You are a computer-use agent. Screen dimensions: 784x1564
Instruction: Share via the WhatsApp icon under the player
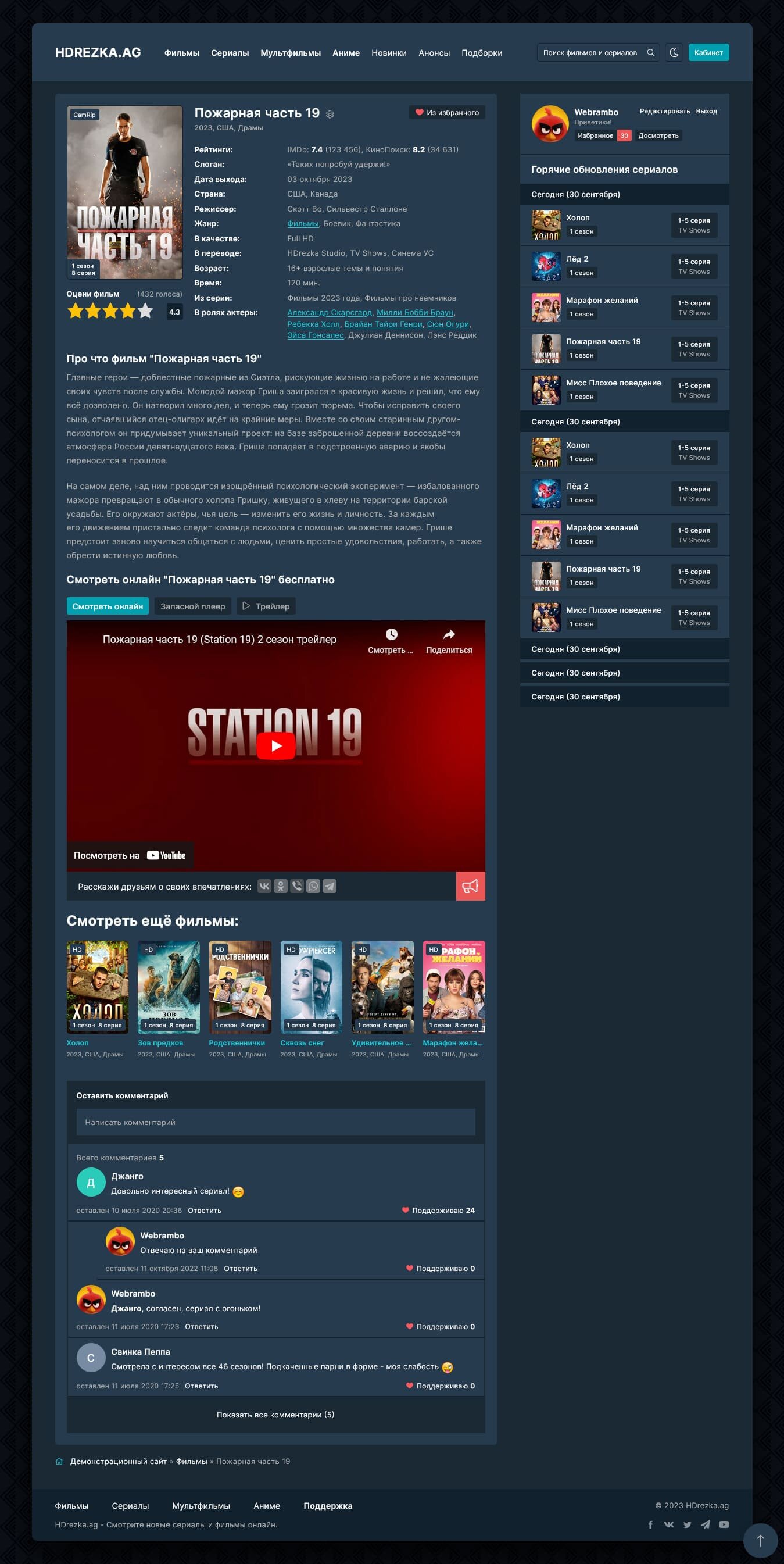pos(313,887)
